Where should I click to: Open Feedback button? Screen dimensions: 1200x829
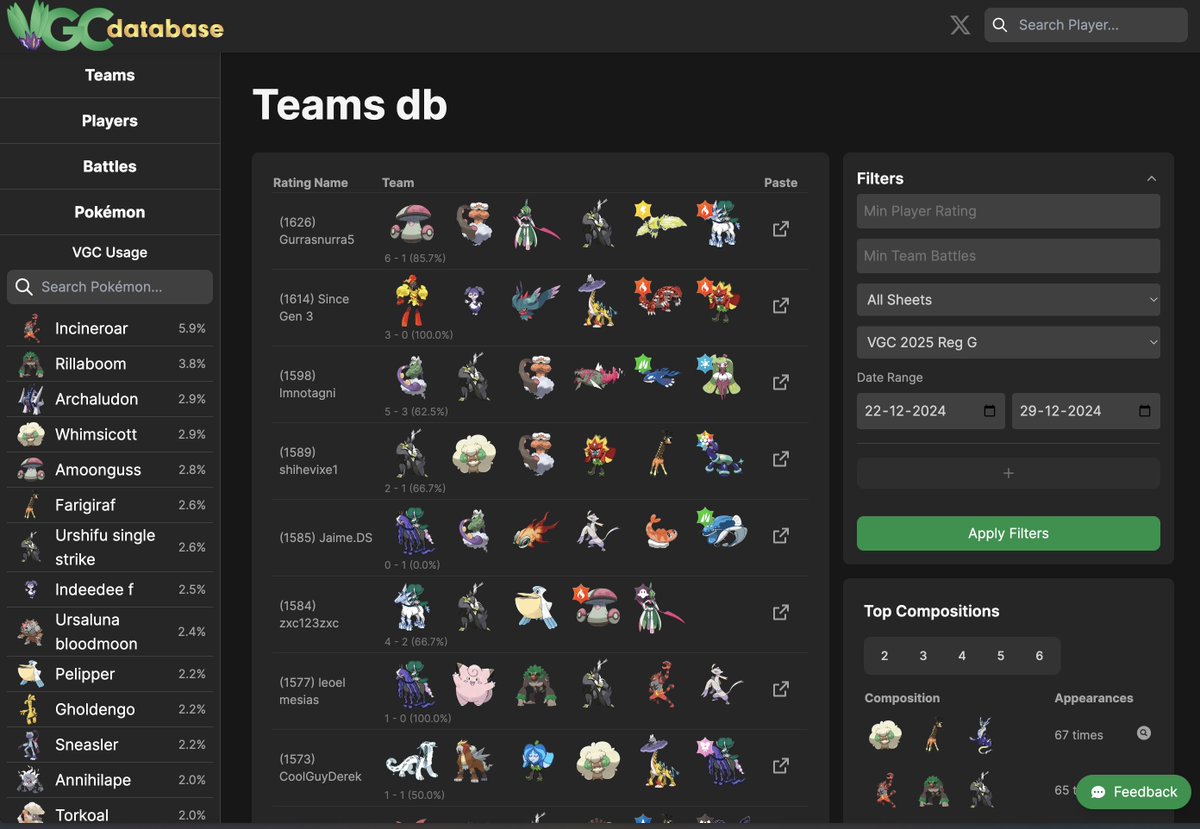click(x=1133, y=792)
